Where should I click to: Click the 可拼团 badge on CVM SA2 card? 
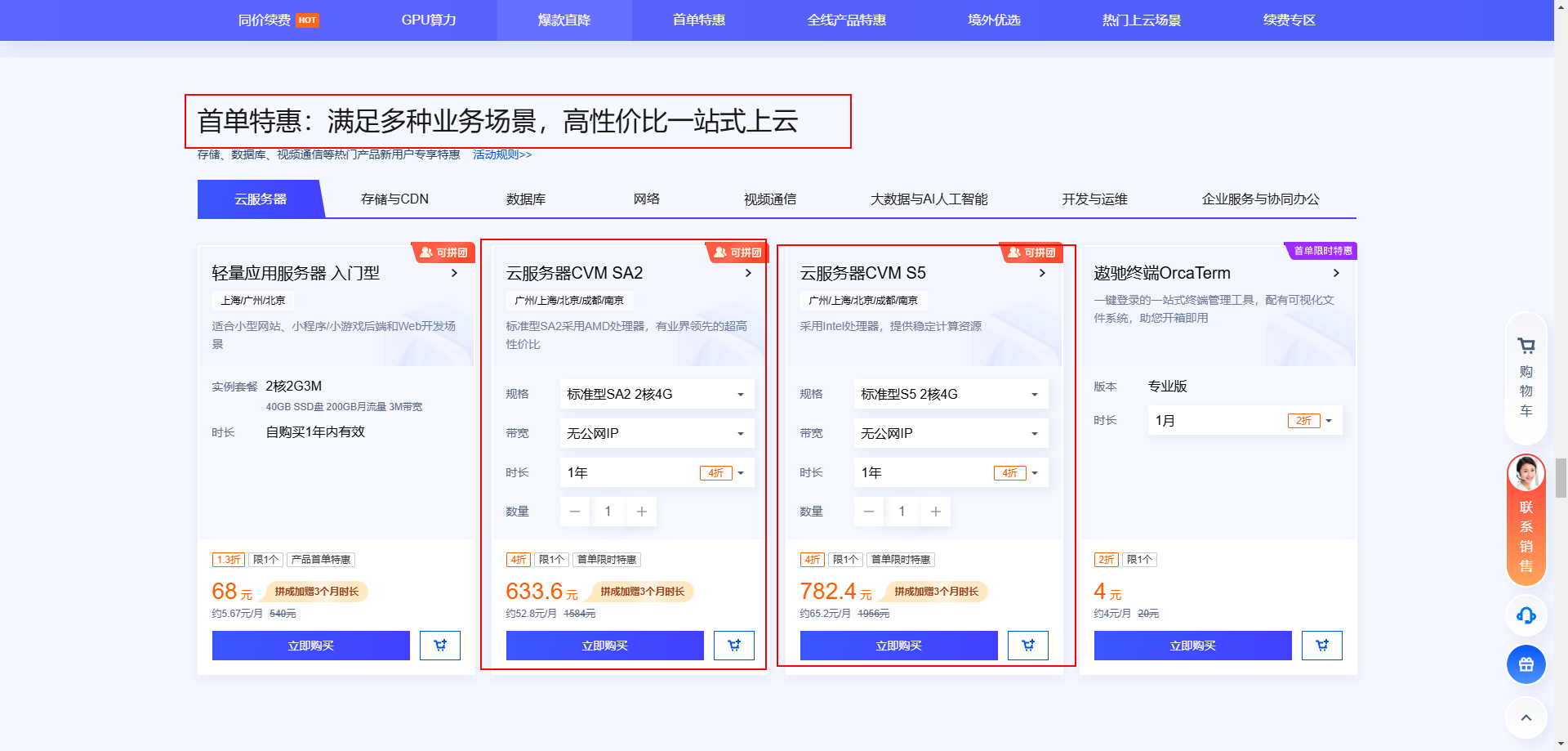(x=737, y=253)
